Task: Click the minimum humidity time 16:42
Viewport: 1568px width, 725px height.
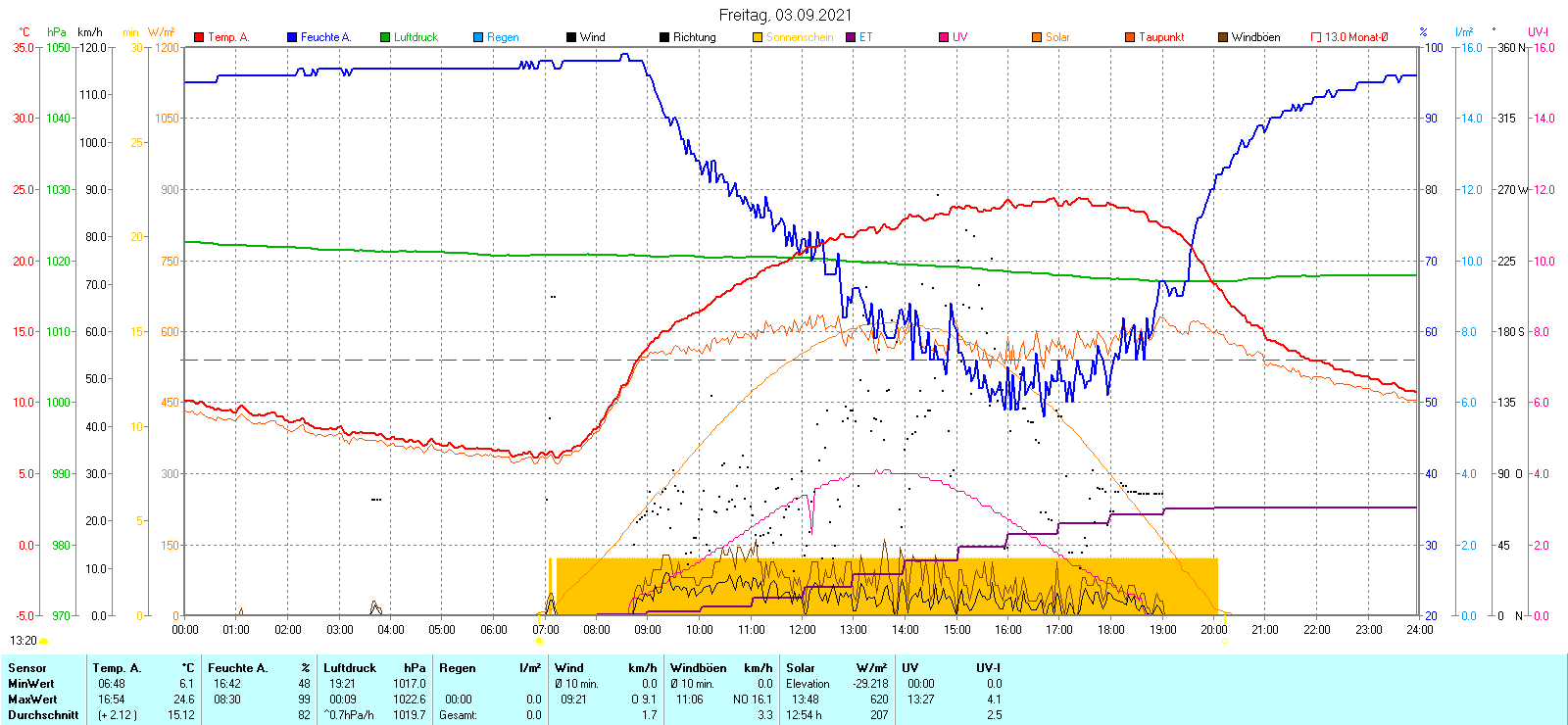Action: [227, 684]
